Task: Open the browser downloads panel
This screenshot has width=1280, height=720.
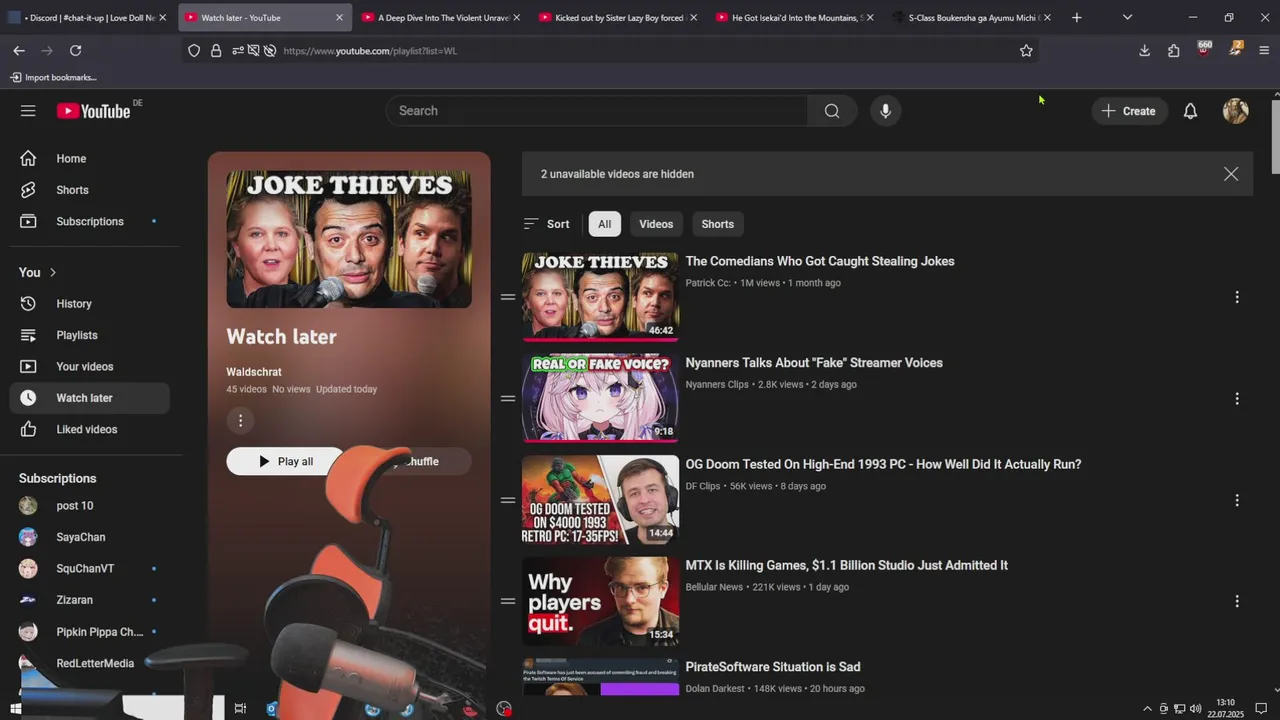Action: [x=1145, y=50]
